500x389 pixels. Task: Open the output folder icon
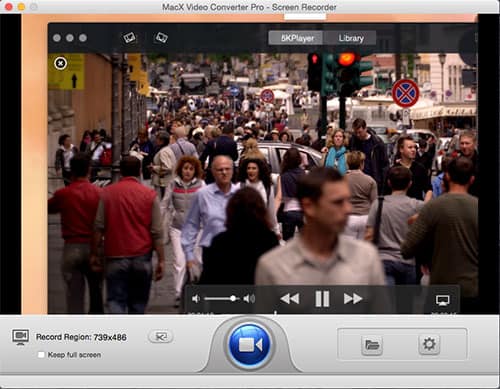tap(372, 345)
